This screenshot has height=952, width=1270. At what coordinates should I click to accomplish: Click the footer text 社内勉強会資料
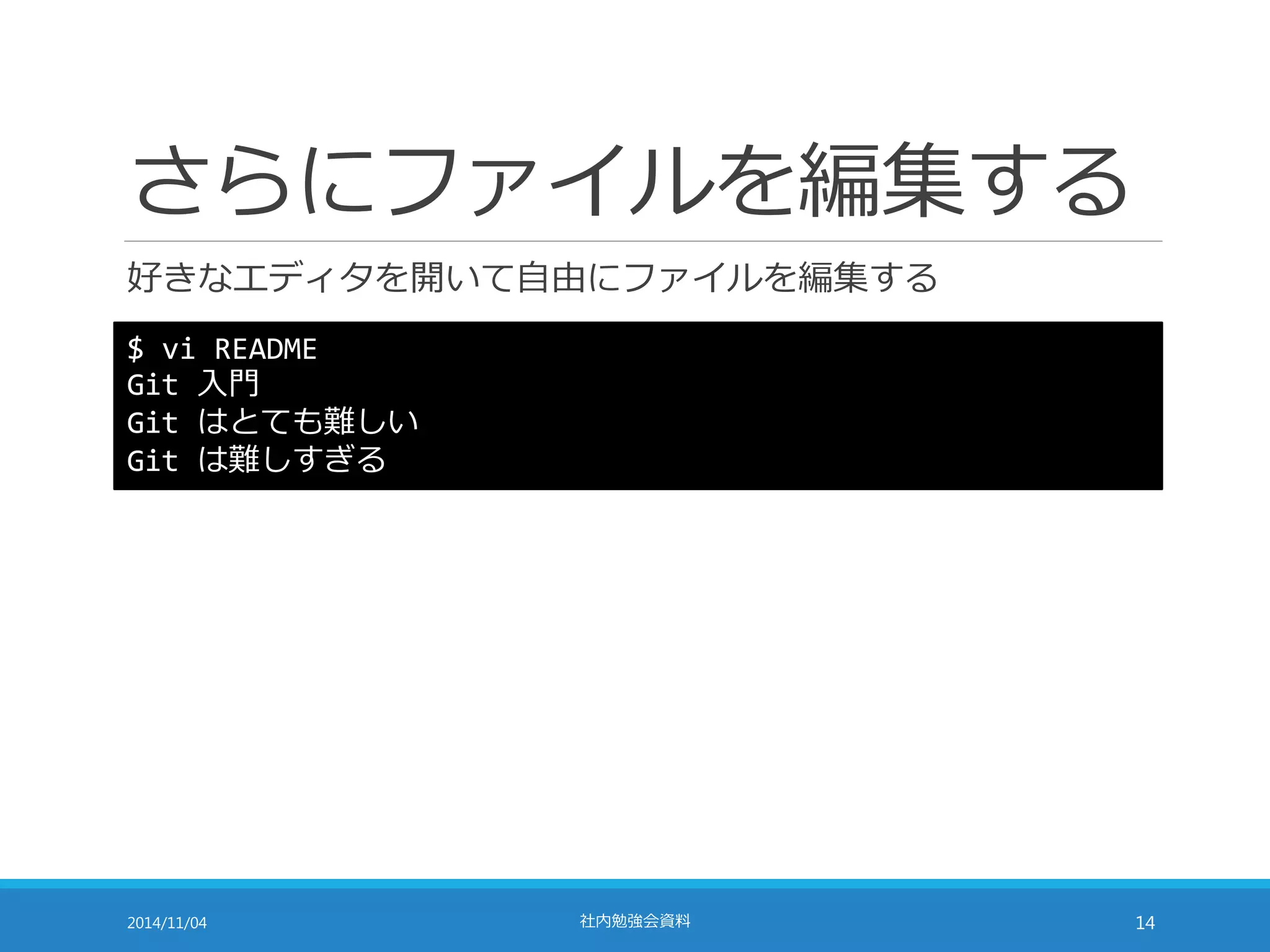[x=635, y=921]
